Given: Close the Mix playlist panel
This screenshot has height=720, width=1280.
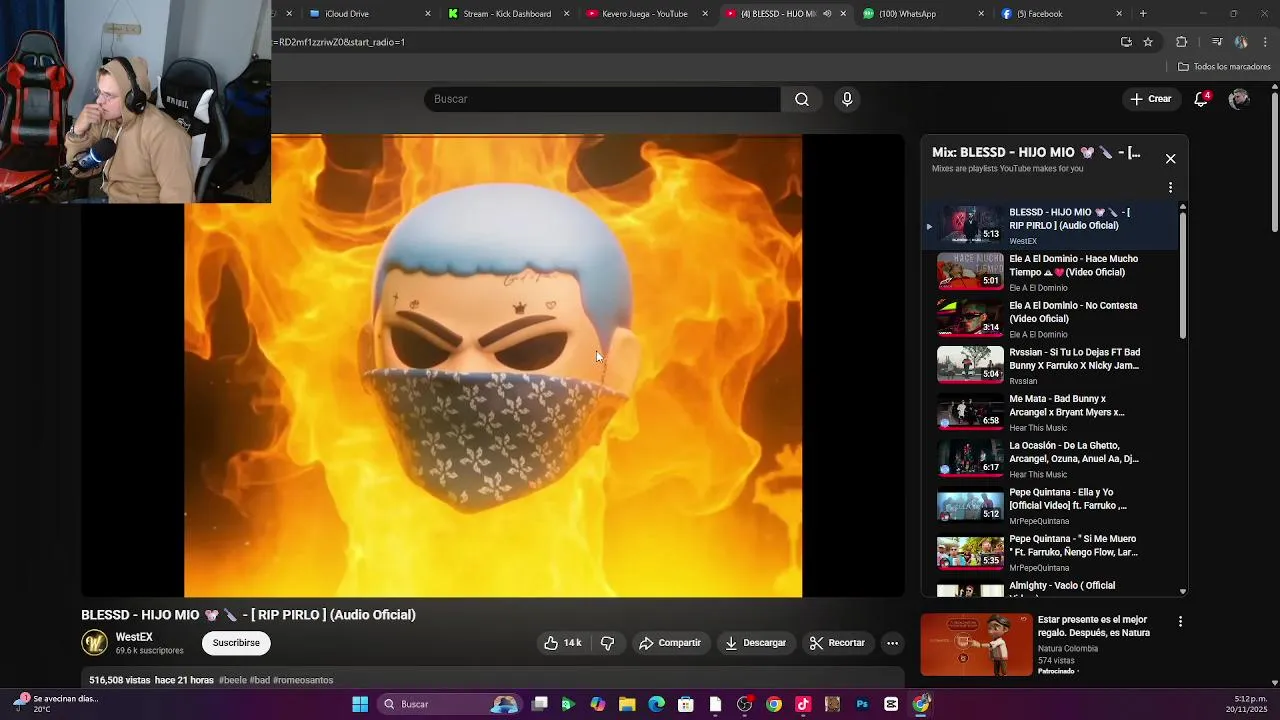Looking at the screenshot, I should point(1170,159).
